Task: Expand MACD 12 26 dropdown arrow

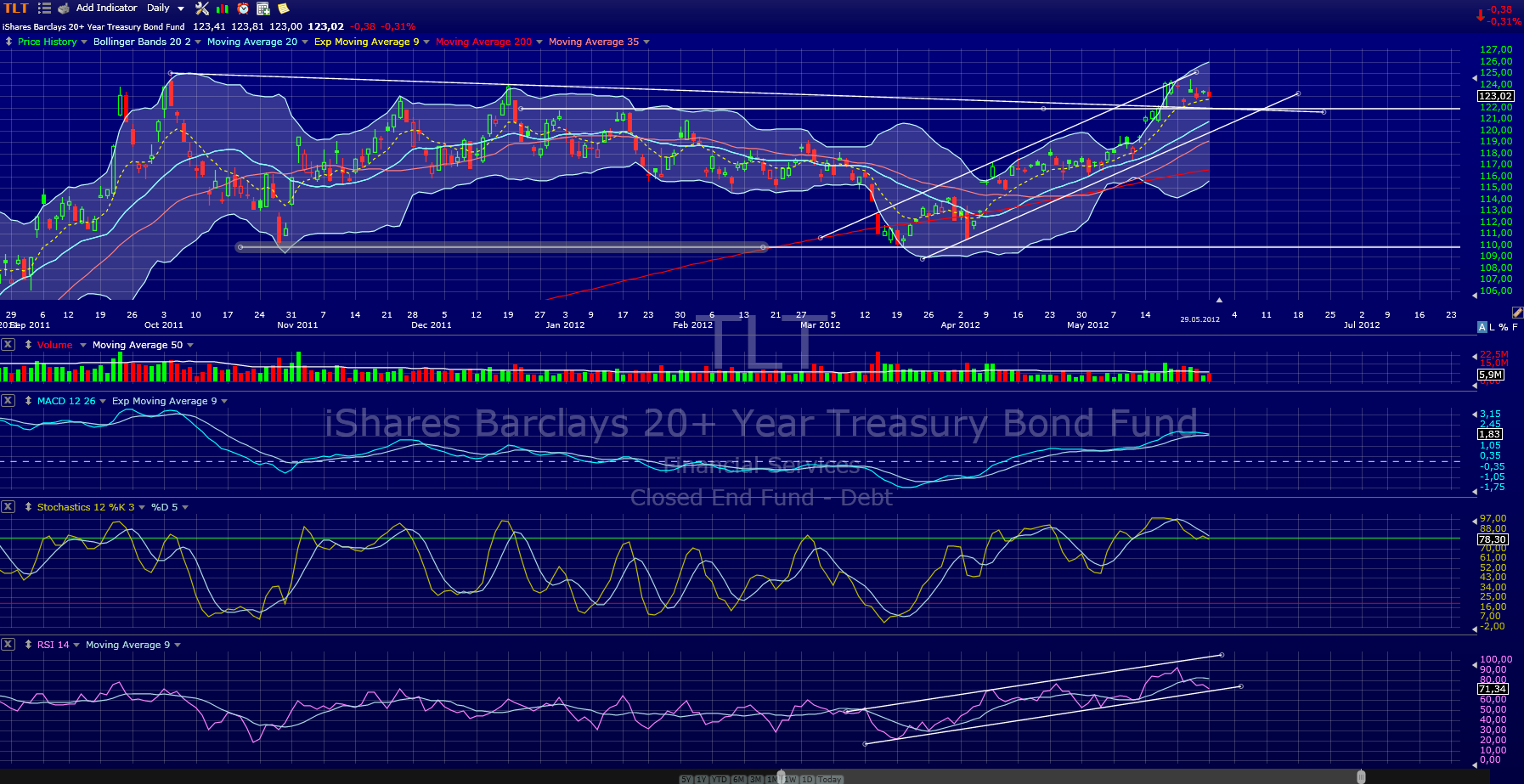Action: (x=103, y=401)
